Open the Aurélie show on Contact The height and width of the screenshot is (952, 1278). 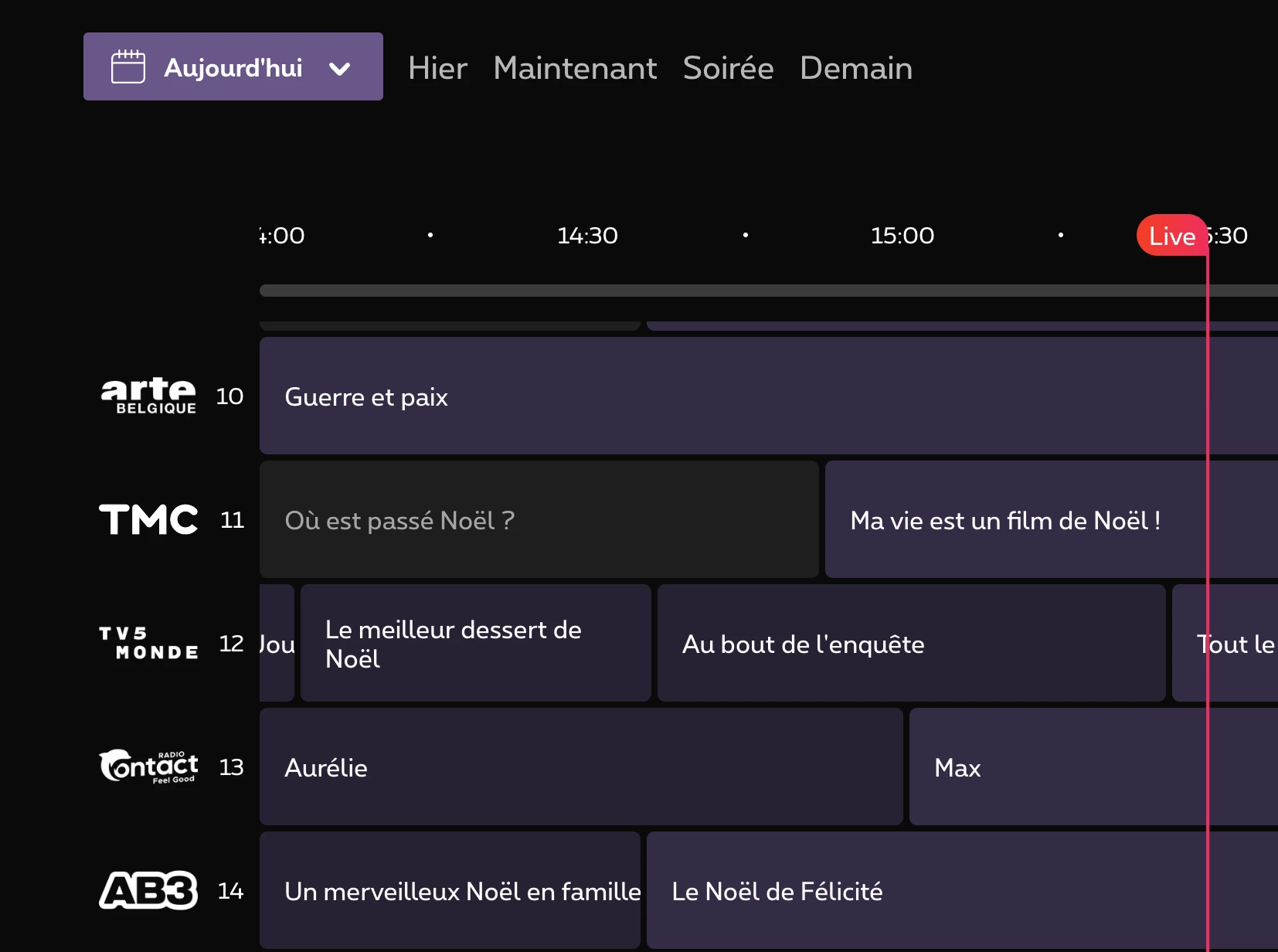point(580,767)
